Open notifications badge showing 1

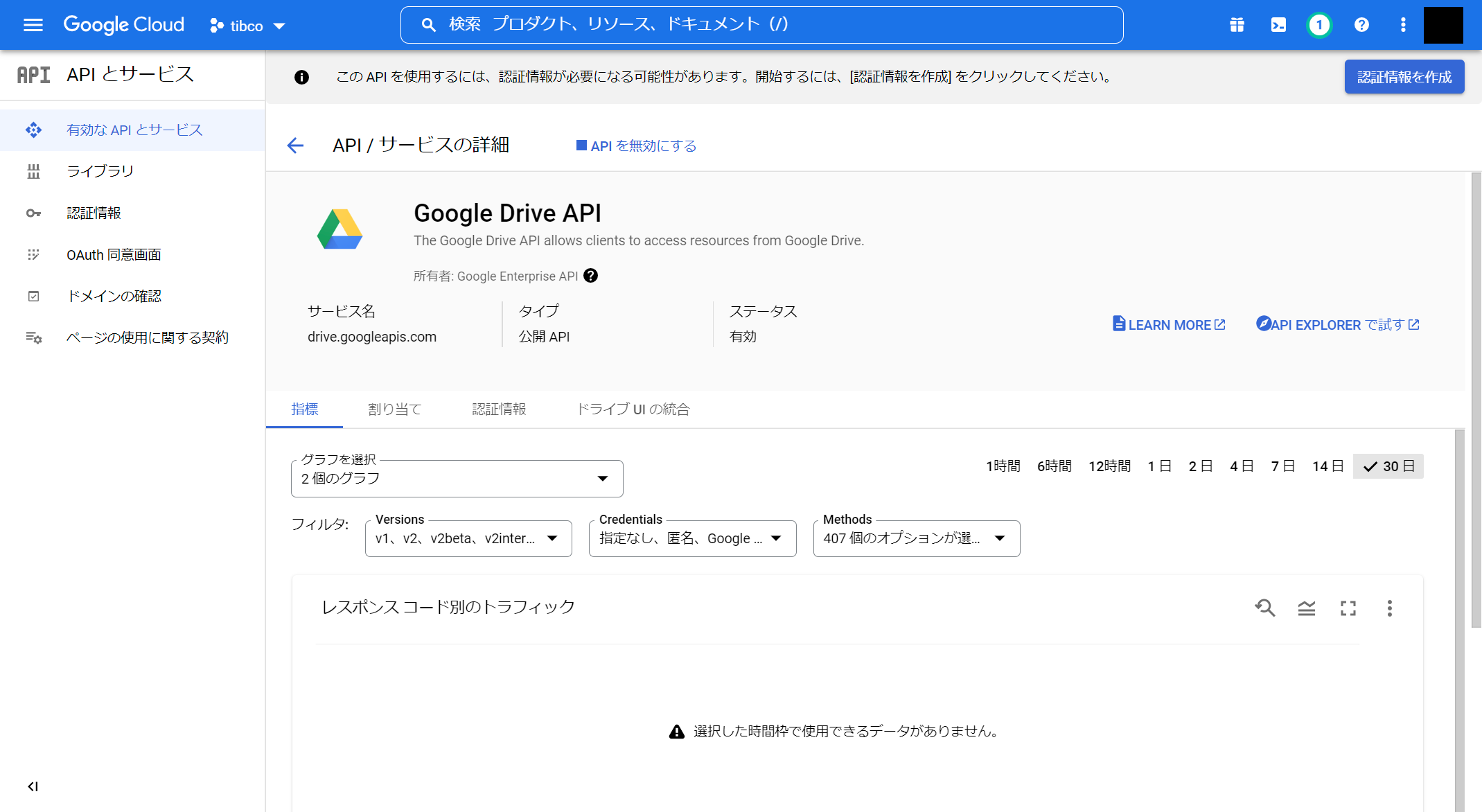1319,25
